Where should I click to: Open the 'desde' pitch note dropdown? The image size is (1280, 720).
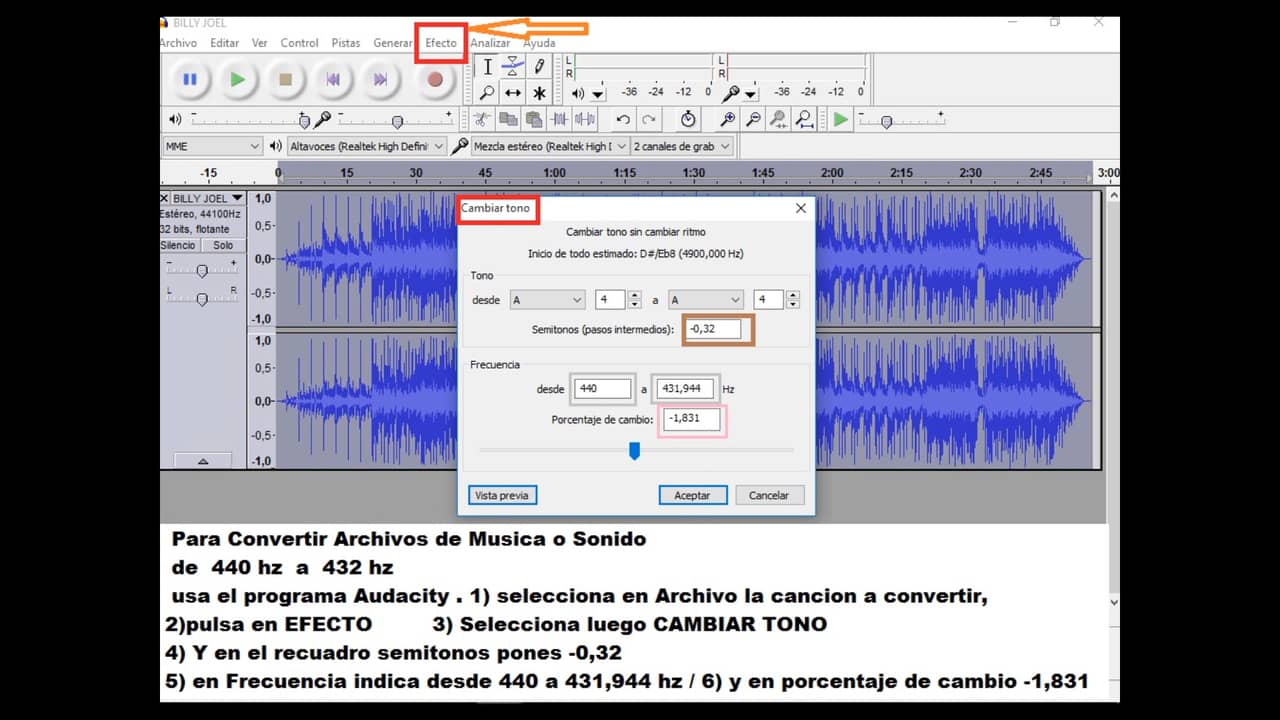547,300
